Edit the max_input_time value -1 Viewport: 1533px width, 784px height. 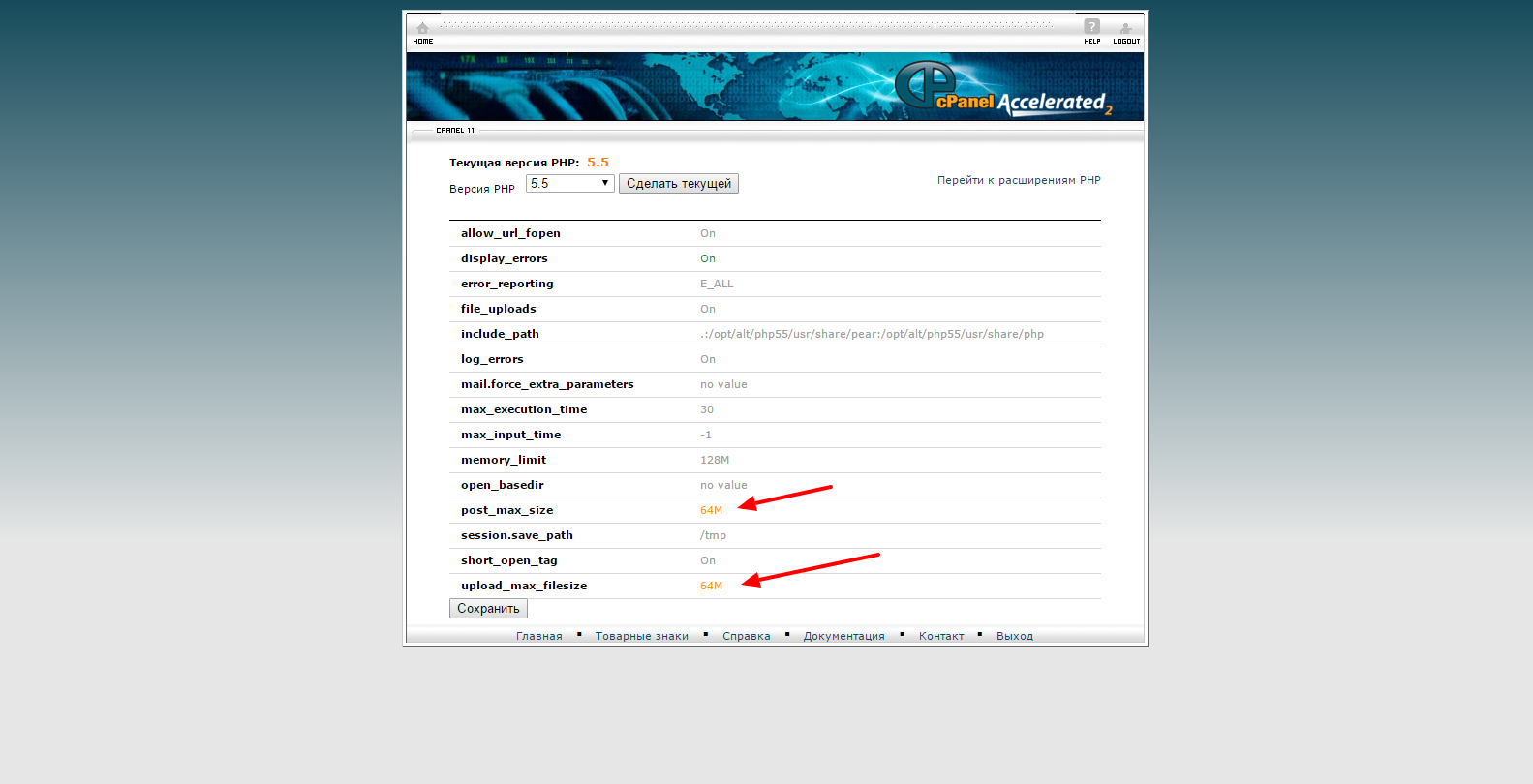click(x=706, y=435)
